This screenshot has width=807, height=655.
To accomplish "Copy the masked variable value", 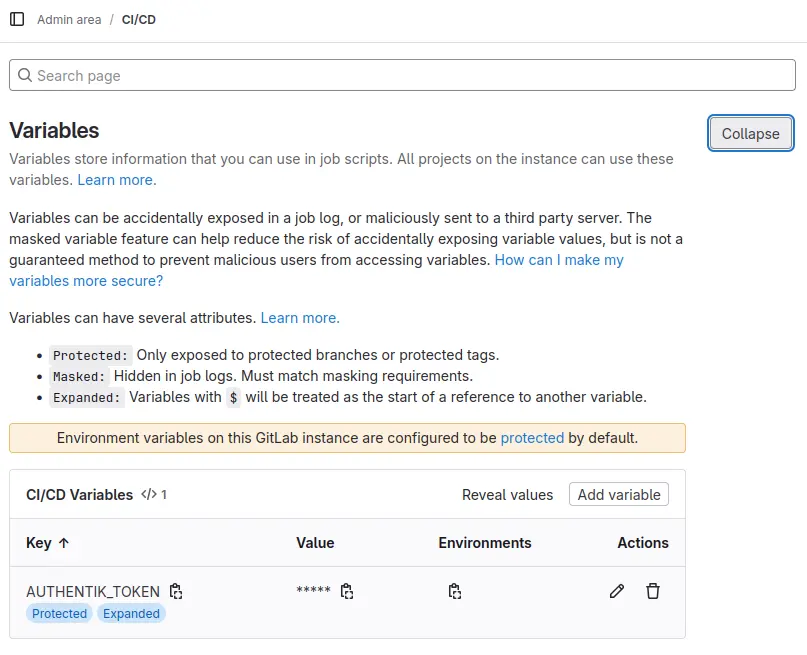I will point(347,591).
